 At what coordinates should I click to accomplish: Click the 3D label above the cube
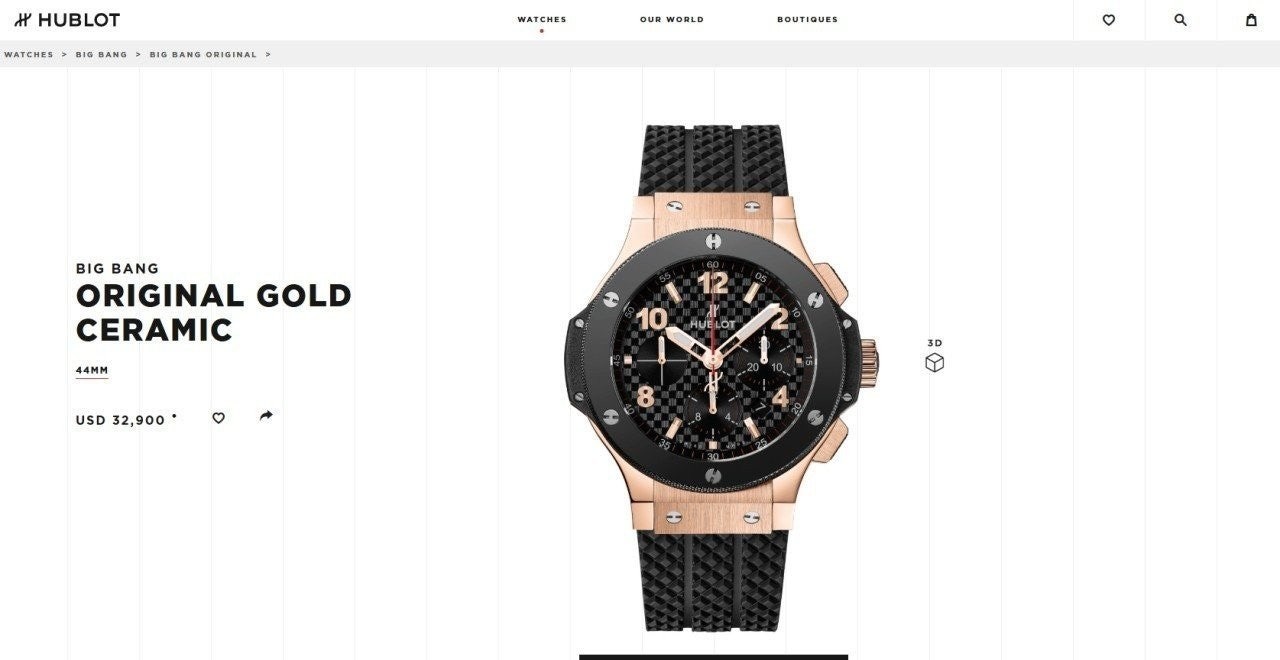pos(935,343)
